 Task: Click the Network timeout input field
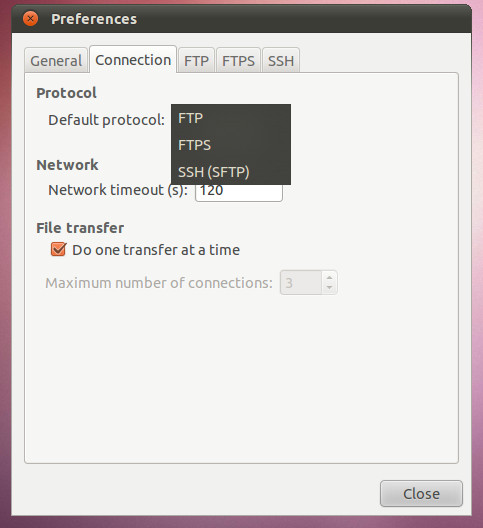(x=239, y=193)
